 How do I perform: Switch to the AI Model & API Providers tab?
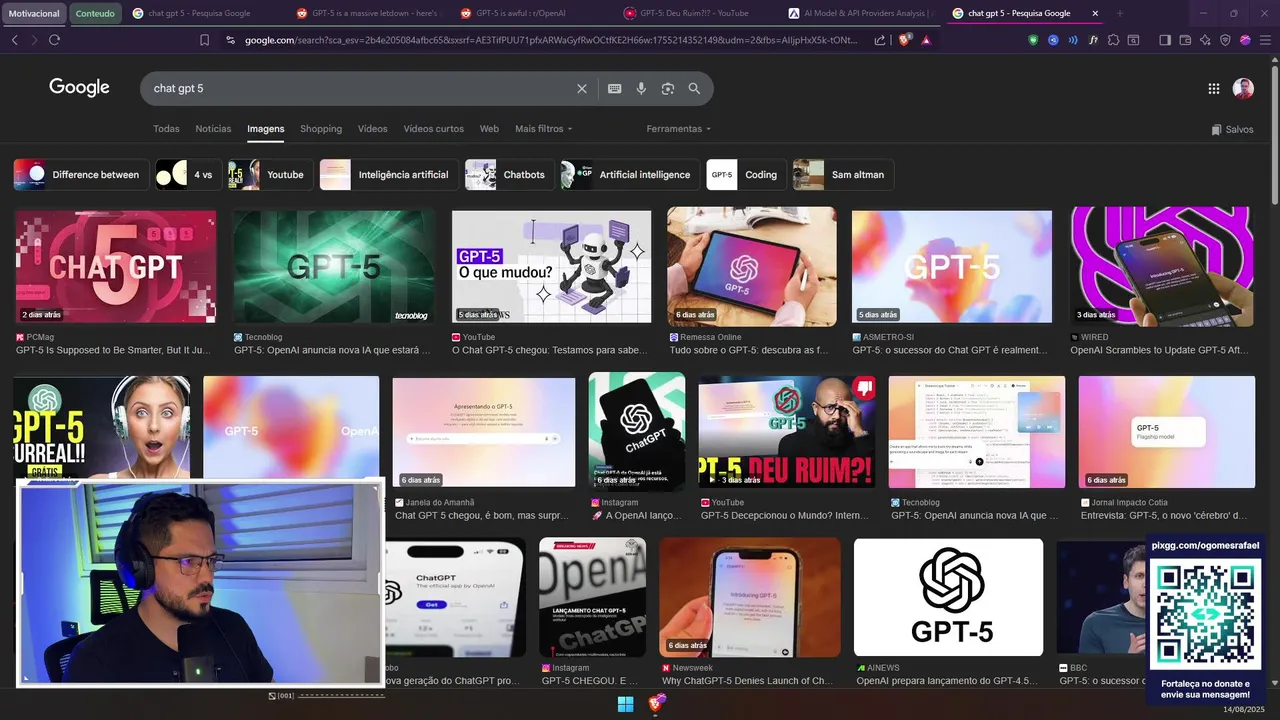pos(860,13)
